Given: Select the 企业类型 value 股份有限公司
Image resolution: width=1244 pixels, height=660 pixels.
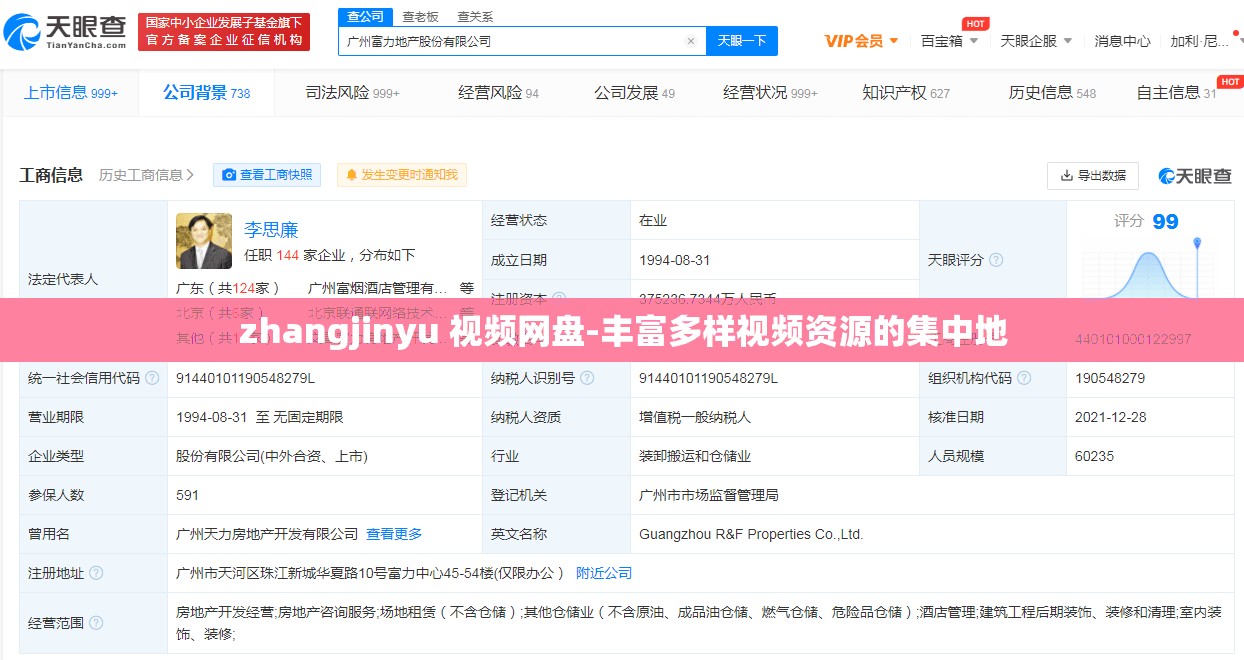Looking at the screenshot, I should (272, 456).
